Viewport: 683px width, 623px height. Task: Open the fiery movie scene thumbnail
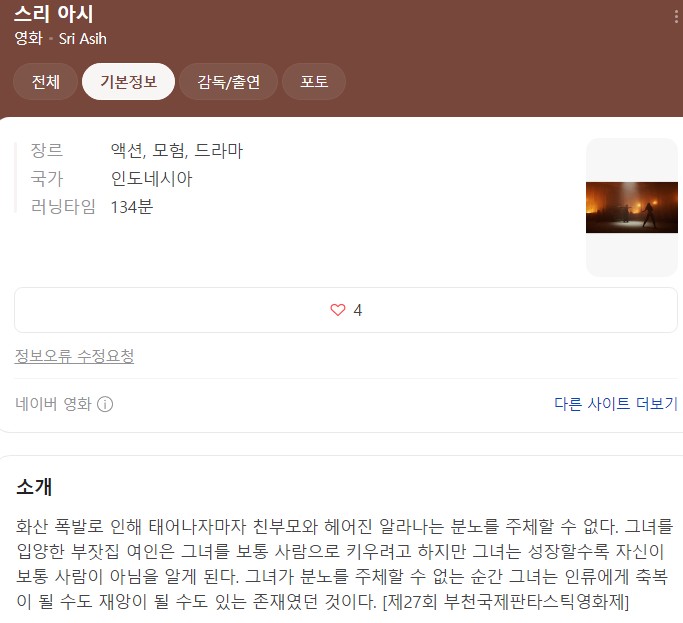click(x=632, y=207)
